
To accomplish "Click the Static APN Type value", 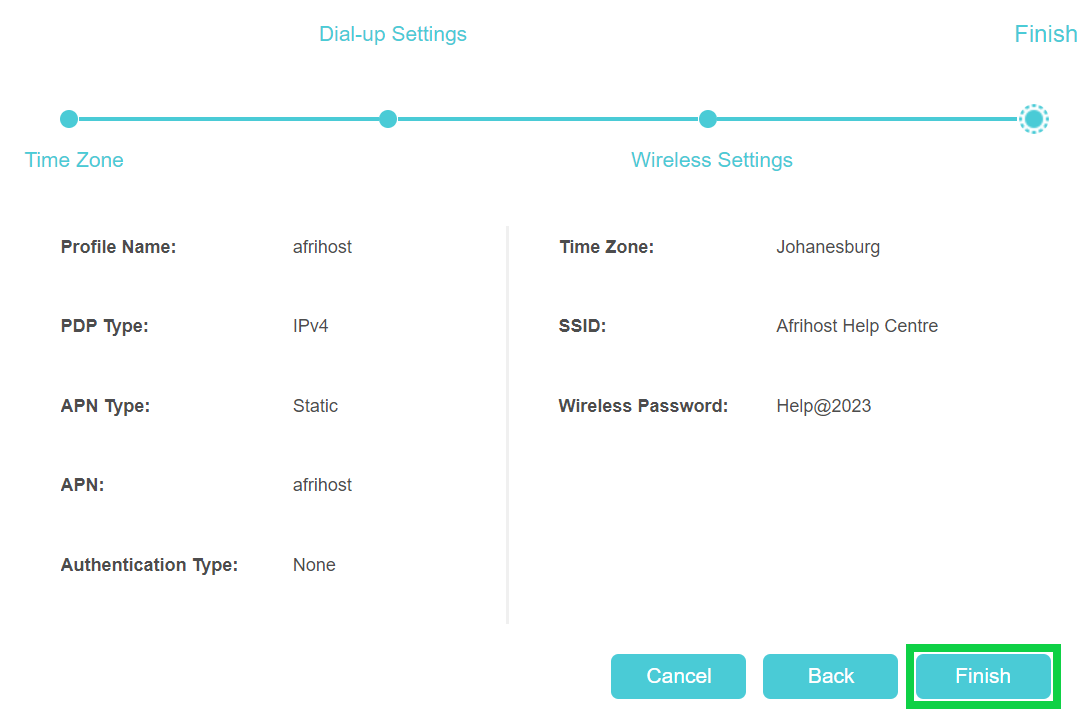I will pos(315,406).
